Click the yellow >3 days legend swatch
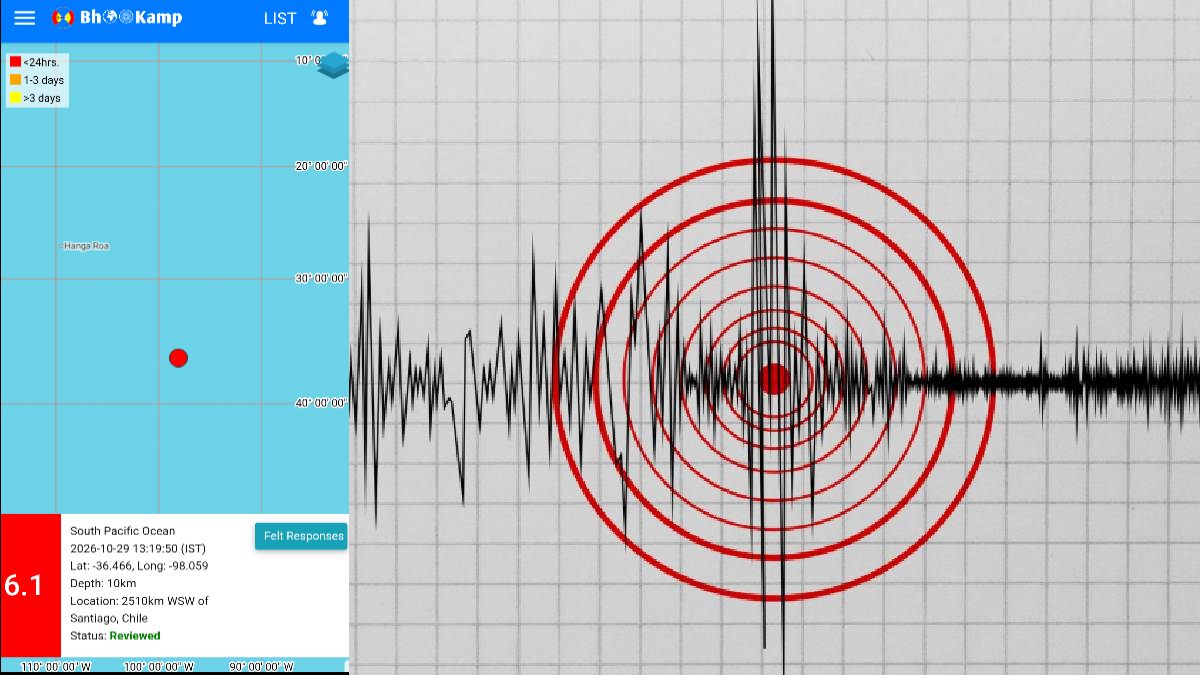The height and width of the screenshot is (675, 1200). (15, 98)
